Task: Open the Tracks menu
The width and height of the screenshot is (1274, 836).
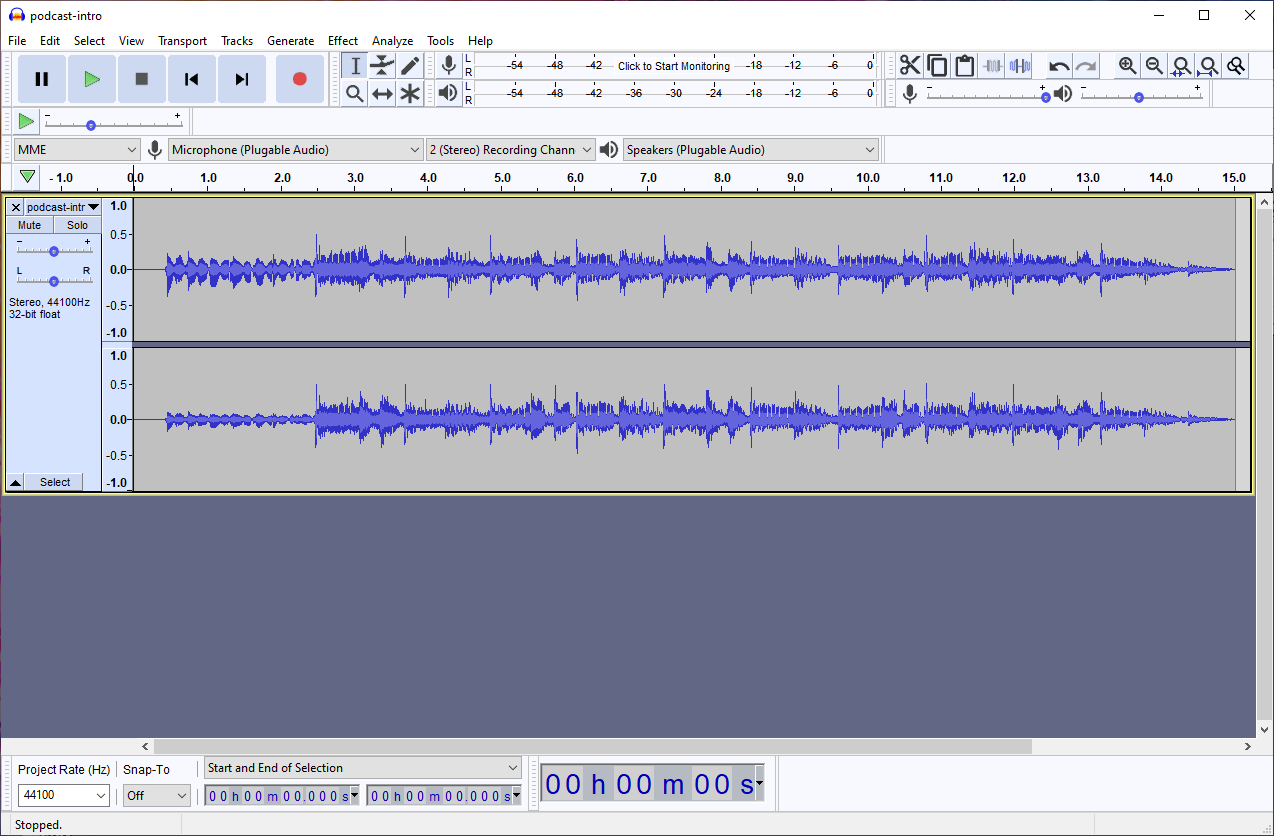Action: (x=237, y=41)
